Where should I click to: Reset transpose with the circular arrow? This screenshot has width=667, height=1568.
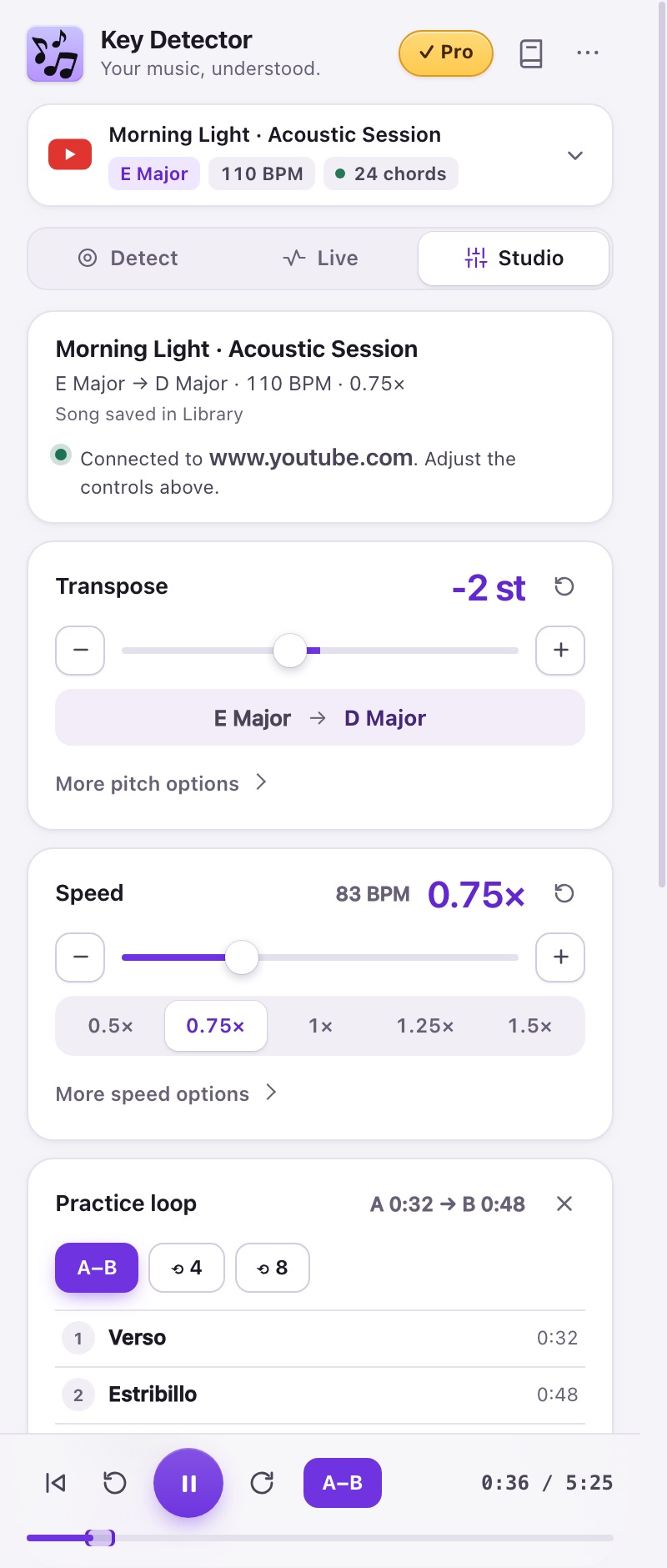coord(564,586)
